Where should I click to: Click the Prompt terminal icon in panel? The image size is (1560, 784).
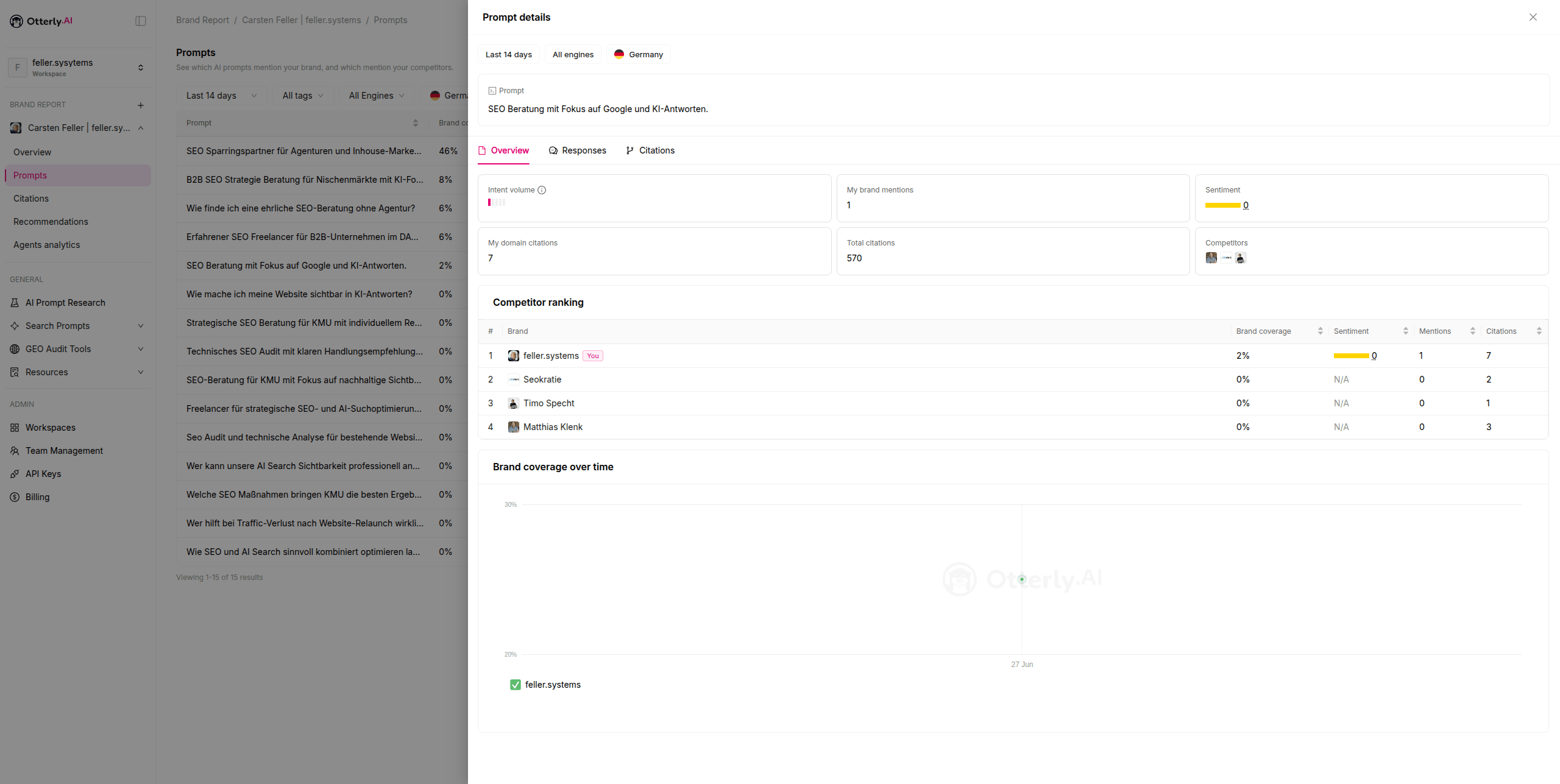click(x=492, y=91)
